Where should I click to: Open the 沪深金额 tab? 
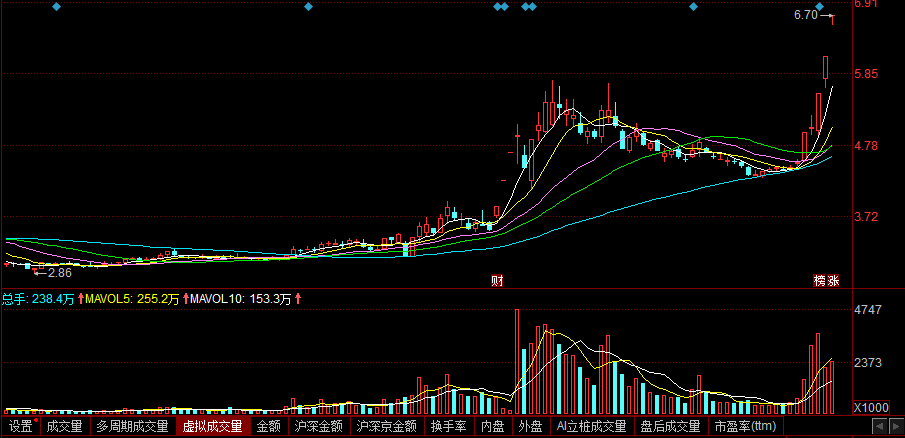318,427
